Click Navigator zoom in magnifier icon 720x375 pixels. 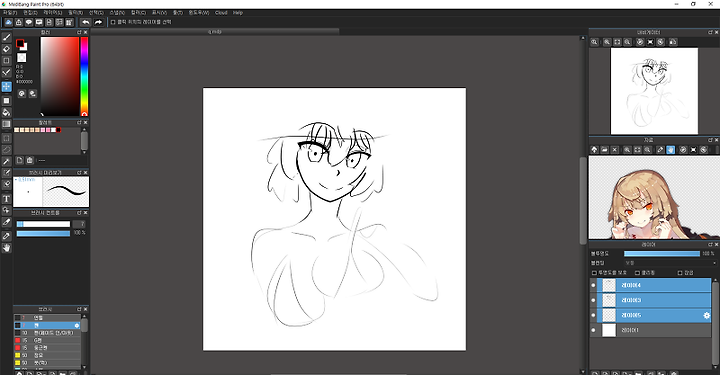607,42
